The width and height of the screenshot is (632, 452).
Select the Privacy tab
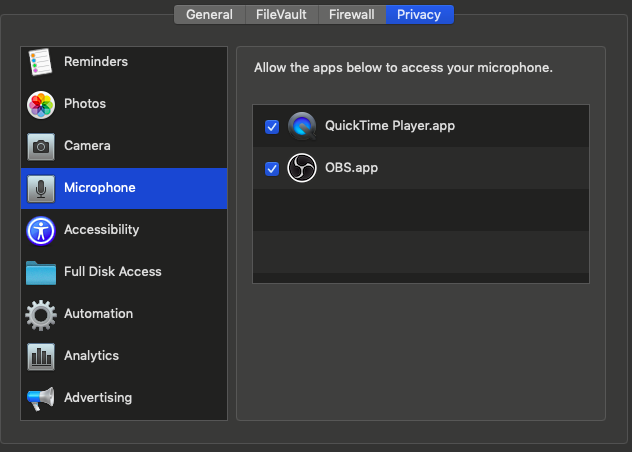click(420, 15)
